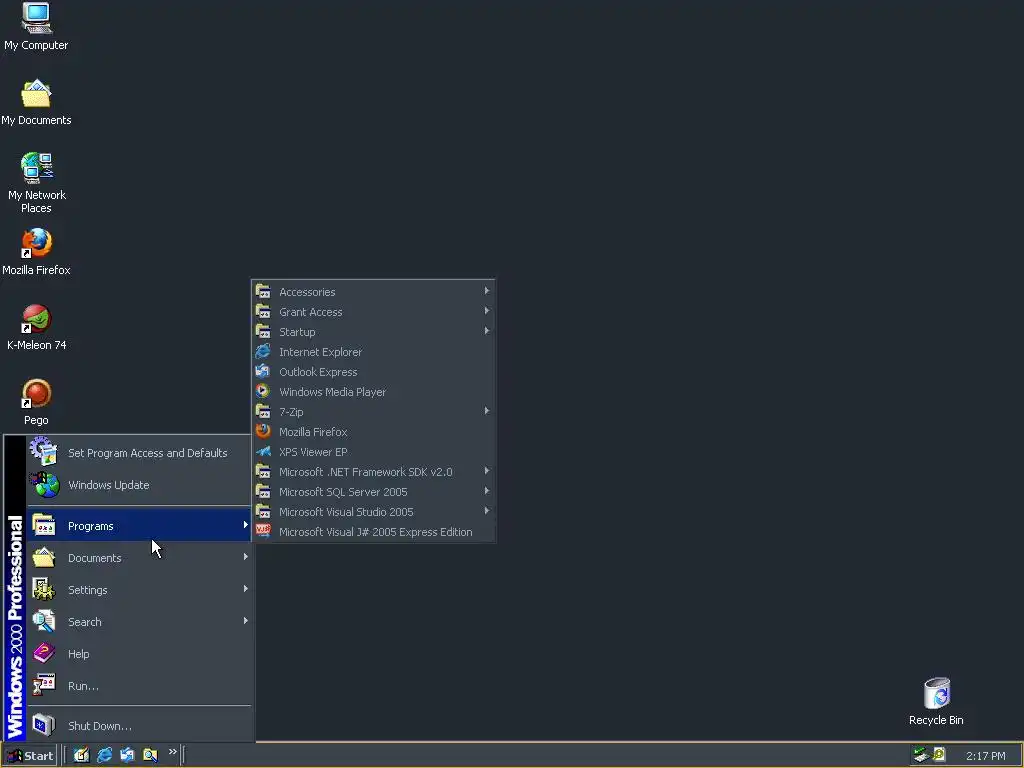Image resolution: width=1024 pixels, height=768 pixels.
Task: Launch Windows Media Player
Action: (373, 391)
